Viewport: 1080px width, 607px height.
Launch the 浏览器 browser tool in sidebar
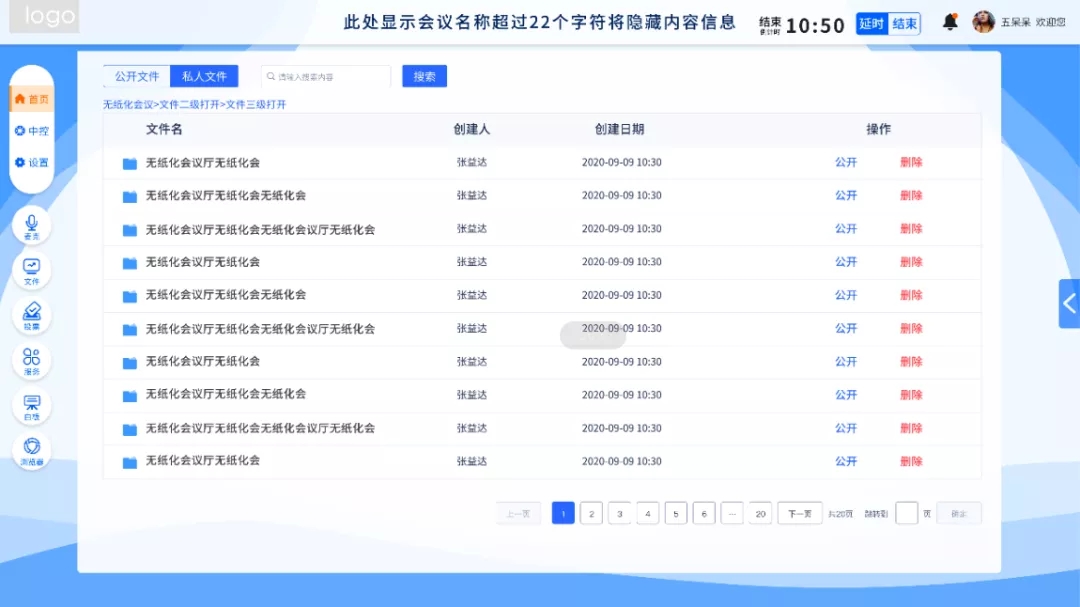[x=32, y=451]
